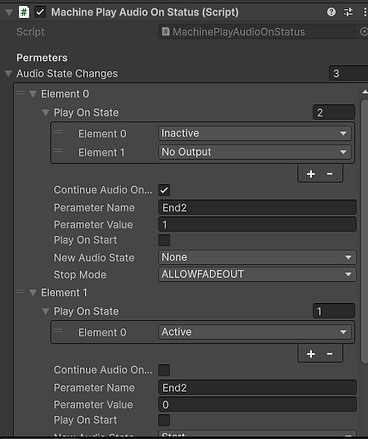
Task: Open Stop Mode dropdown showing ALLOWFADEOUT
Action: (x=257, y=274)
